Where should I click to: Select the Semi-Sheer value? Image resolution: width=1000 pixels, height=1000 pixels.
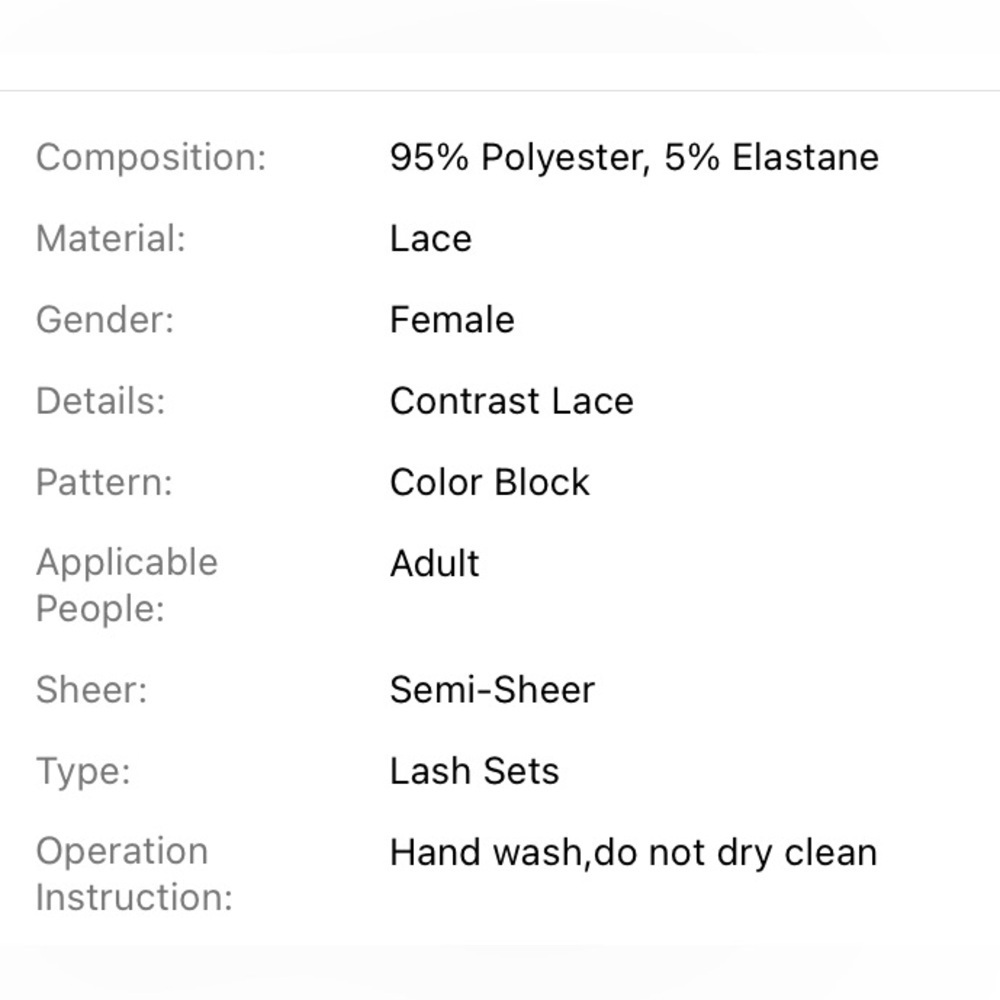pos(492,690)
